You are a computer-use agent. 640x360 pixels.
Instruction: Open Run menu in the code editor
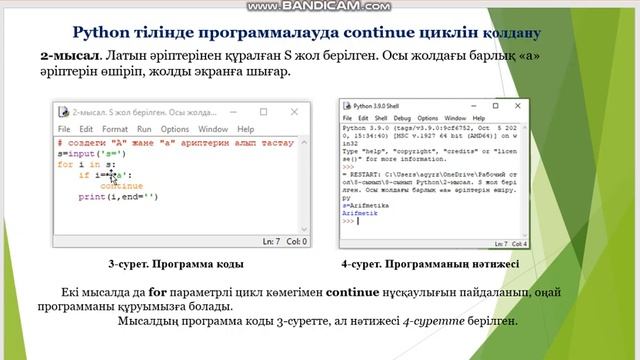[x=144, y=129]
